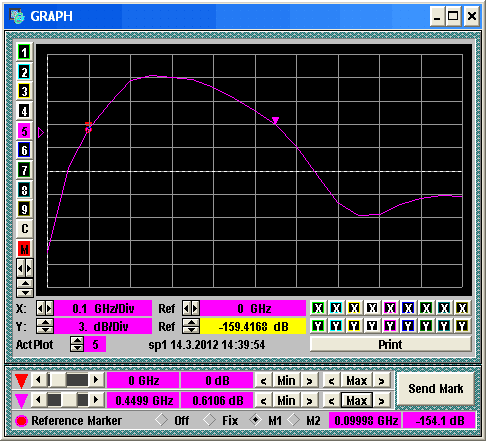Click the 0.1 GHz/Div field
Screen dimensions: 486x441
(103, 308)
